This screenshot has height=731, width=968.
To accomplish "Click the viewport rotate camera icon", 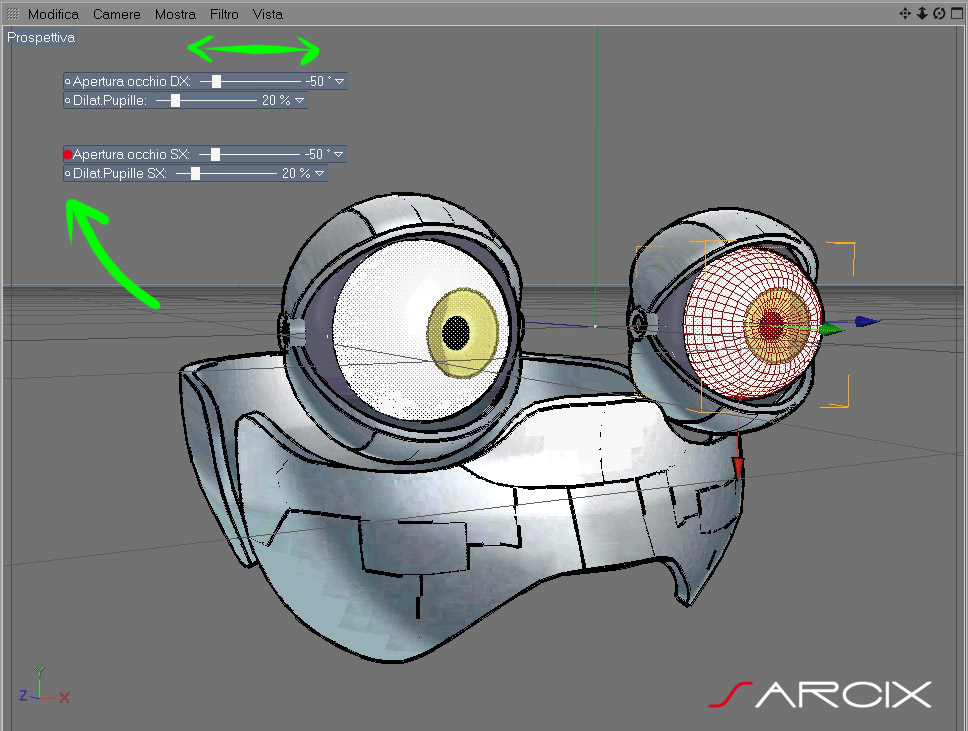I will coord(939,14).
